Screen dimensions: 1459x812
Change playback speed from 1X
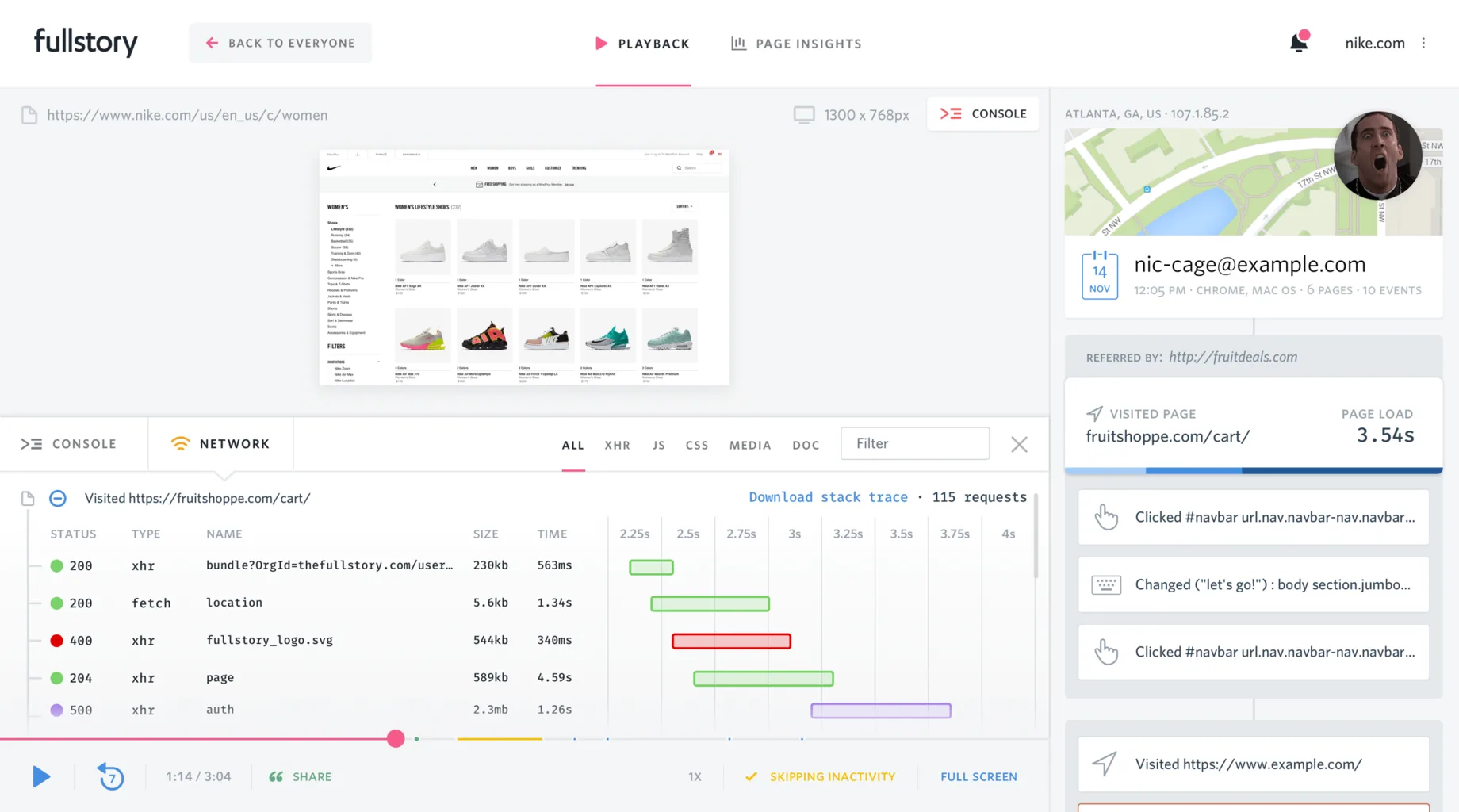pyautogui.click(x=695, y=776)
